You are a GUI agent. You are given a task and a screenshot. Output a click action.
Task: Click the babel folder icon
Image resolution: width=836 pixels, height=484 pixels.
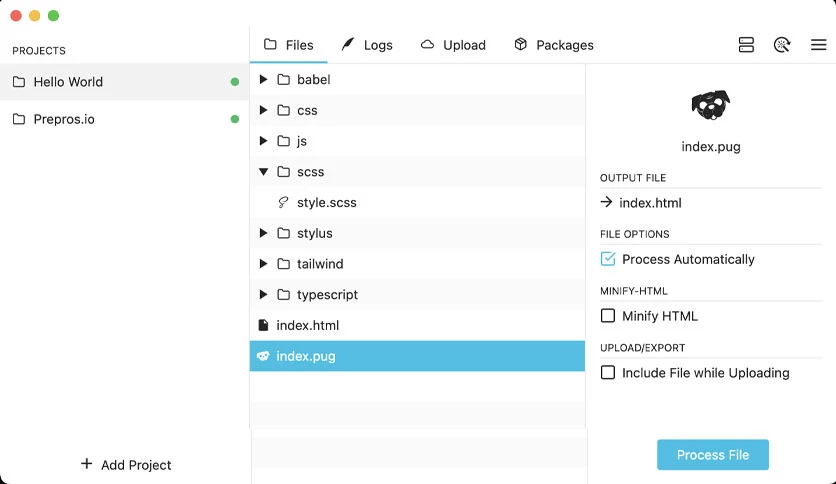(x=284, y=79)
